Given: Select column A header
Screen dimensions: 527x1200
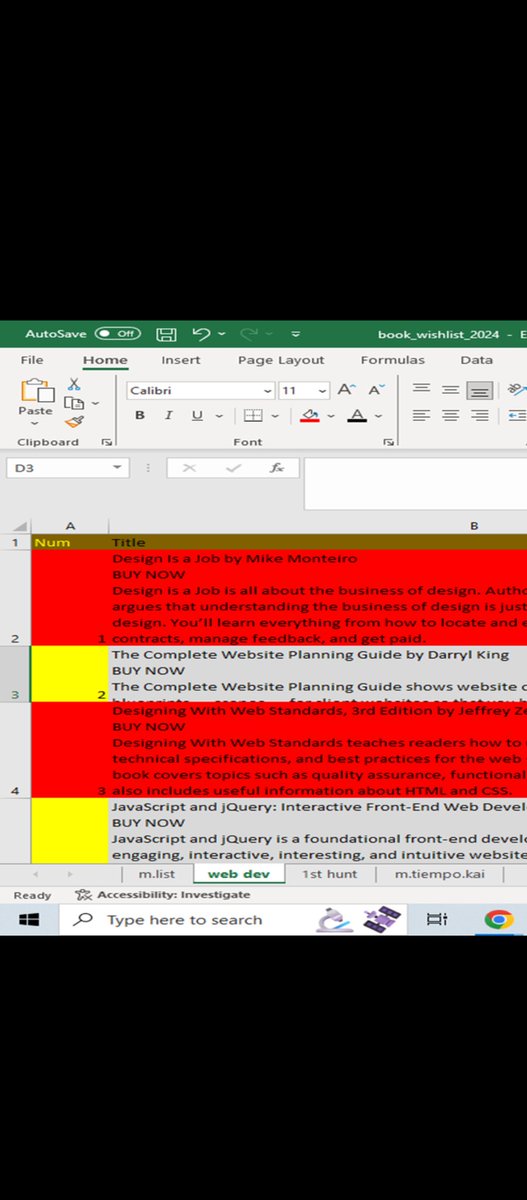Looking at the screenshot, I should (x=70, y=526).
